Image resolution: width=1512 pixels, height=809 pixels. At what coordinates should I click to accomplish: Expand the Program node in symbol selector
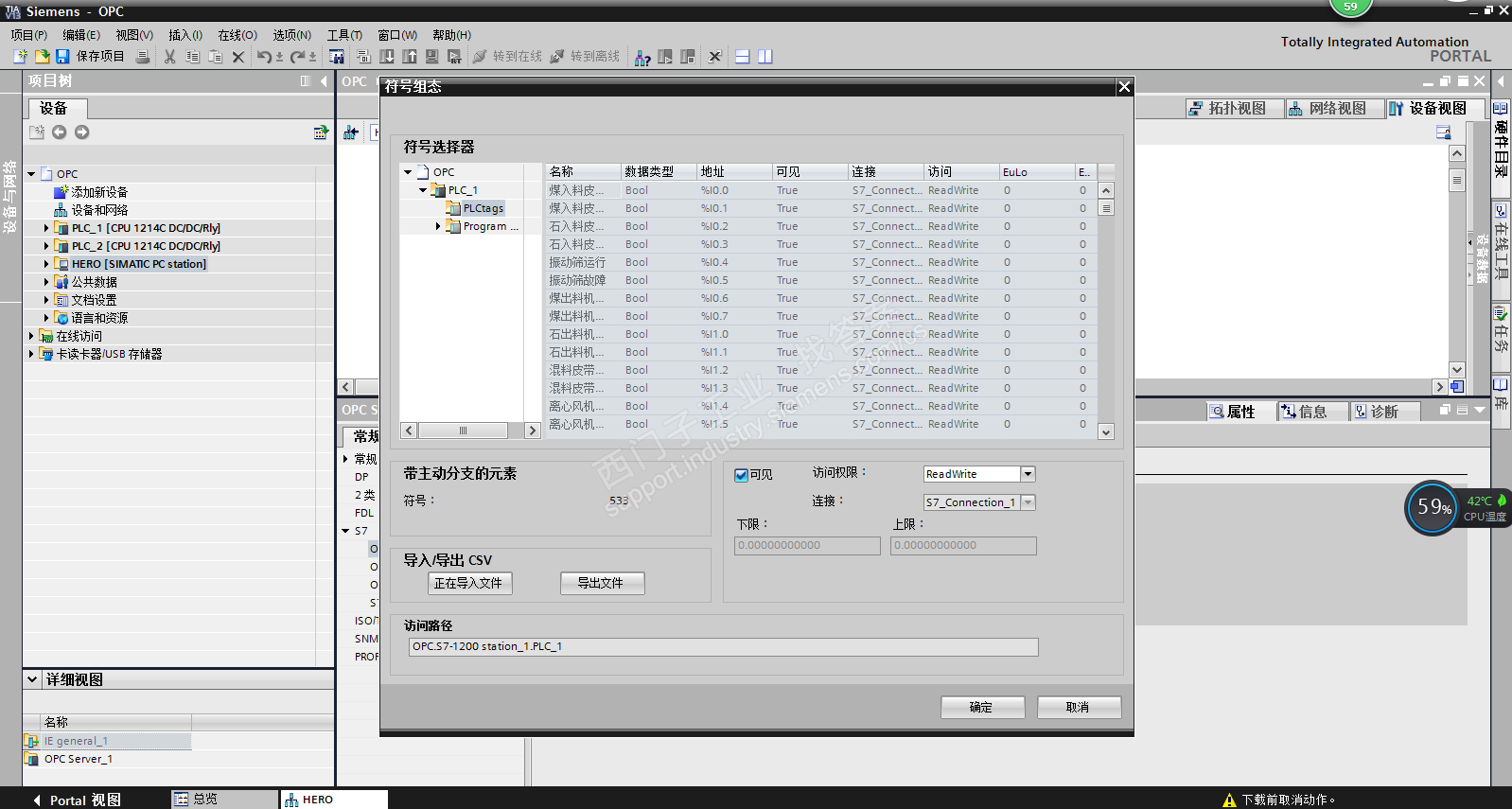point(438,226)
